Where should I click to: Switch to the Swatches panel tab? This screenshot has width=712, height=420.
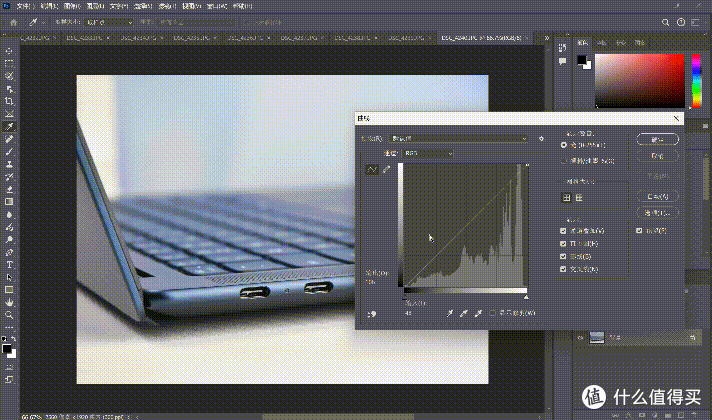click(602, 43)
